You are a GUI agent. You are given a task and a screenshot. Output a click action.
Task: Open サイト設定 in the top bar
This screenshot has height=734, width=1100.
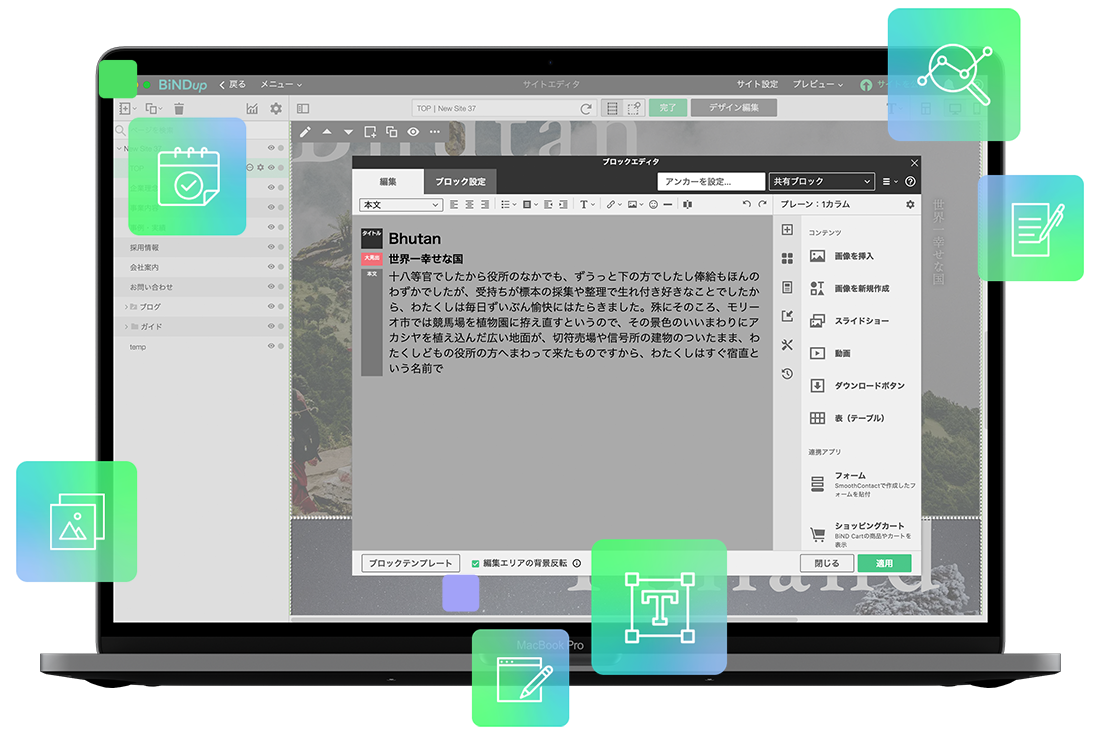757,84
